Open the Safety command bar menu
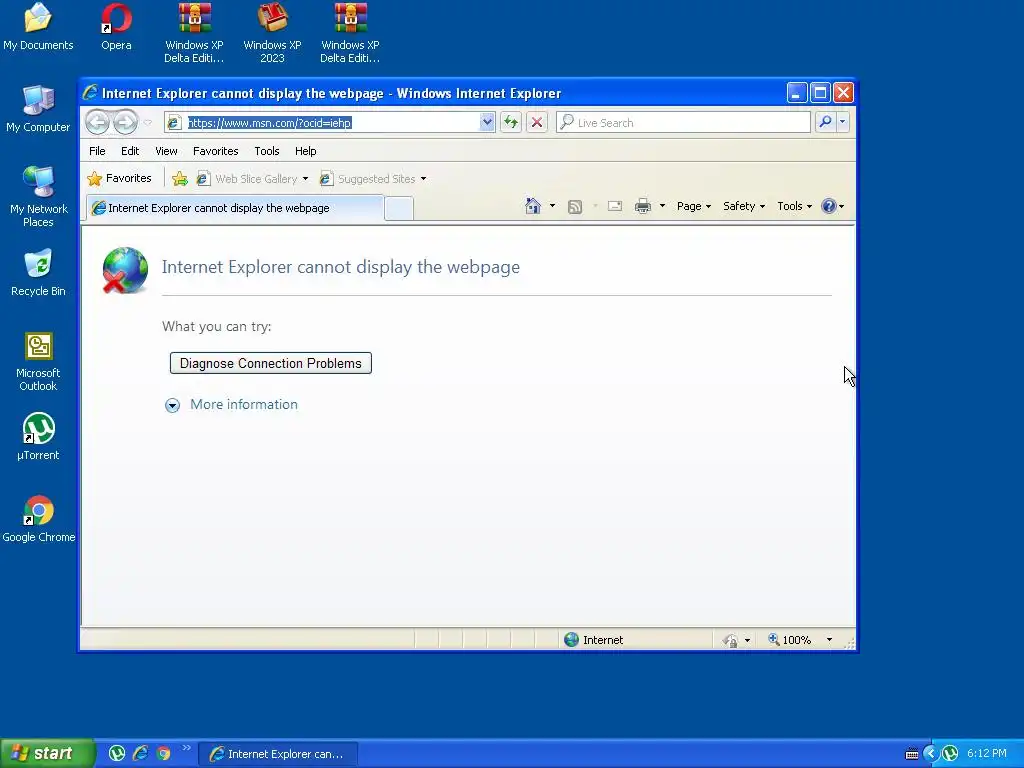Screen dimensions: 1024x768 point(744,206)
